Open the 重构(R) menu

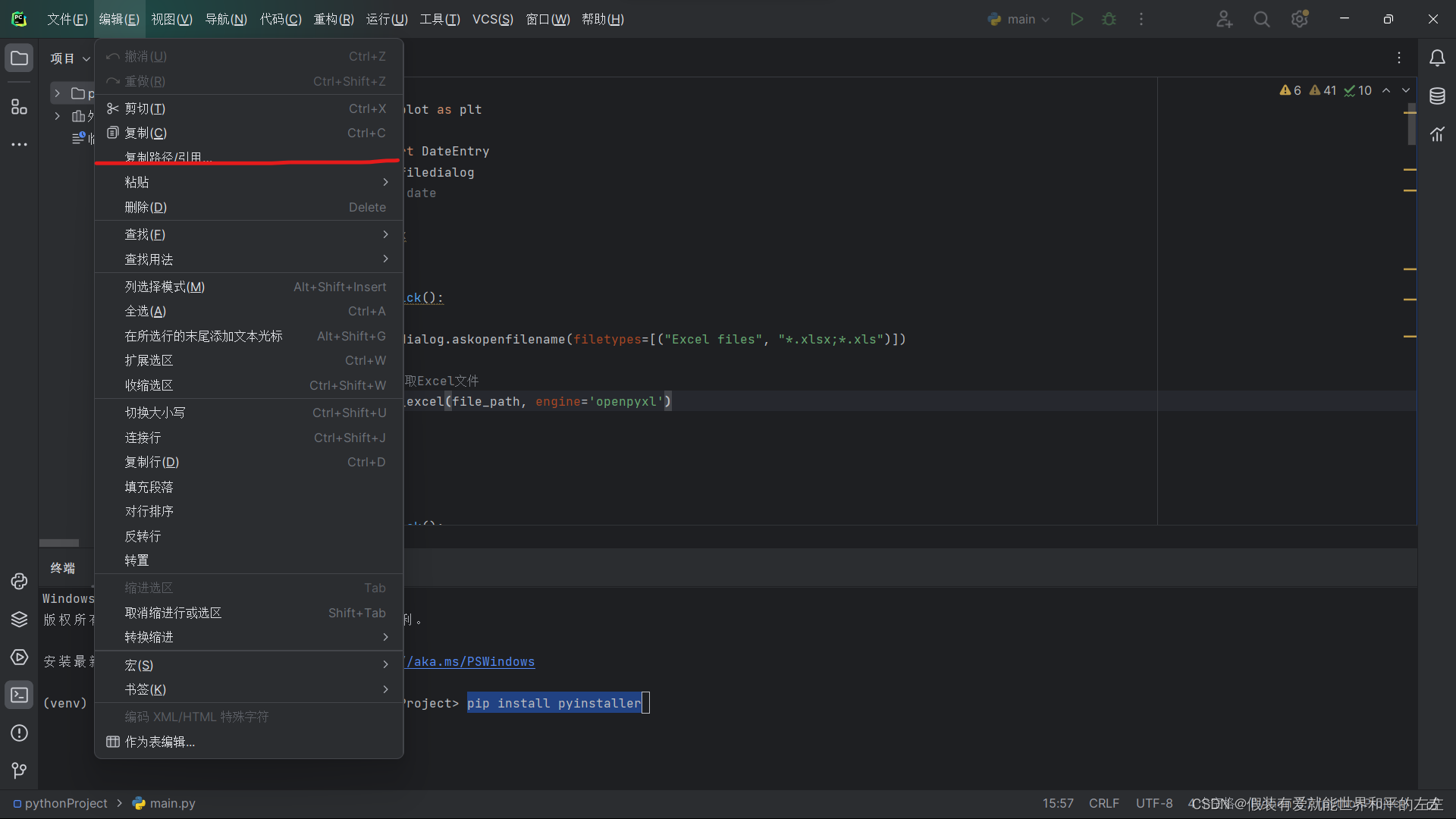click(334, 19)
